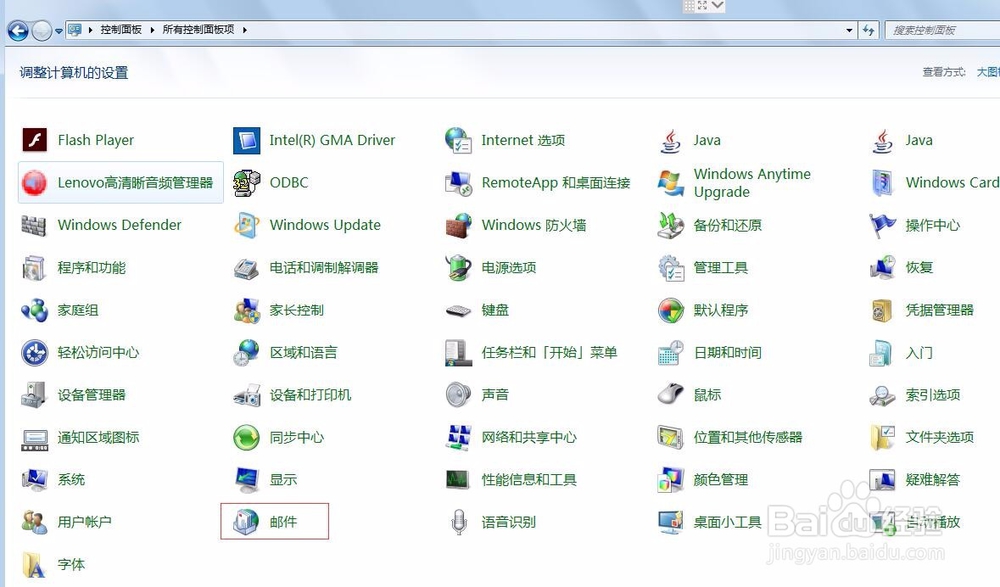Open 网络和共享中心
The height and width of the screenshot is (587, 1000).
coord(529,437)
